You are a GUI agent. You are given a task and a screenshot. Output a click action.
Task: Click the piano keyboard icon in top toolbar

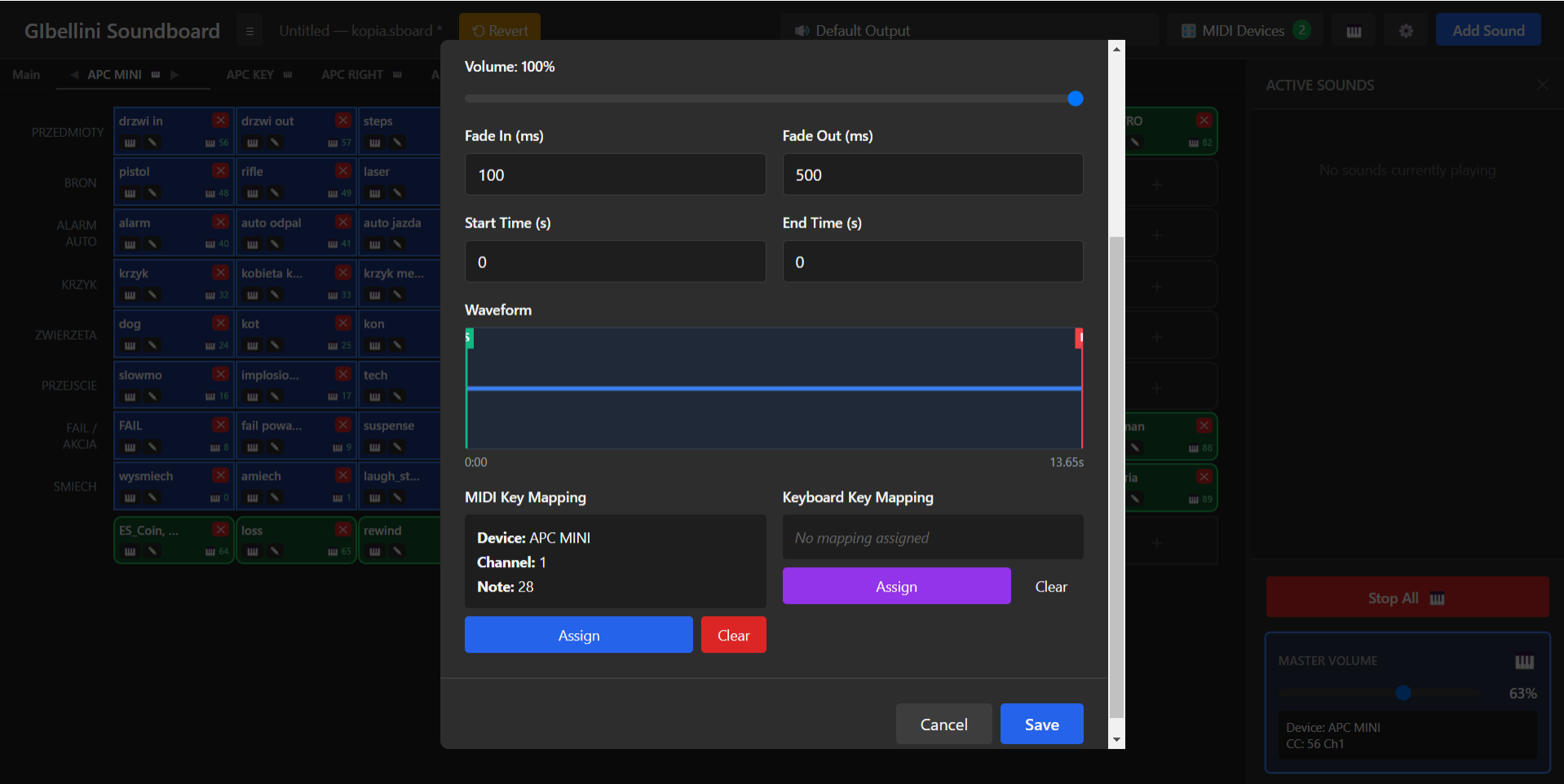coord(1354,31)
